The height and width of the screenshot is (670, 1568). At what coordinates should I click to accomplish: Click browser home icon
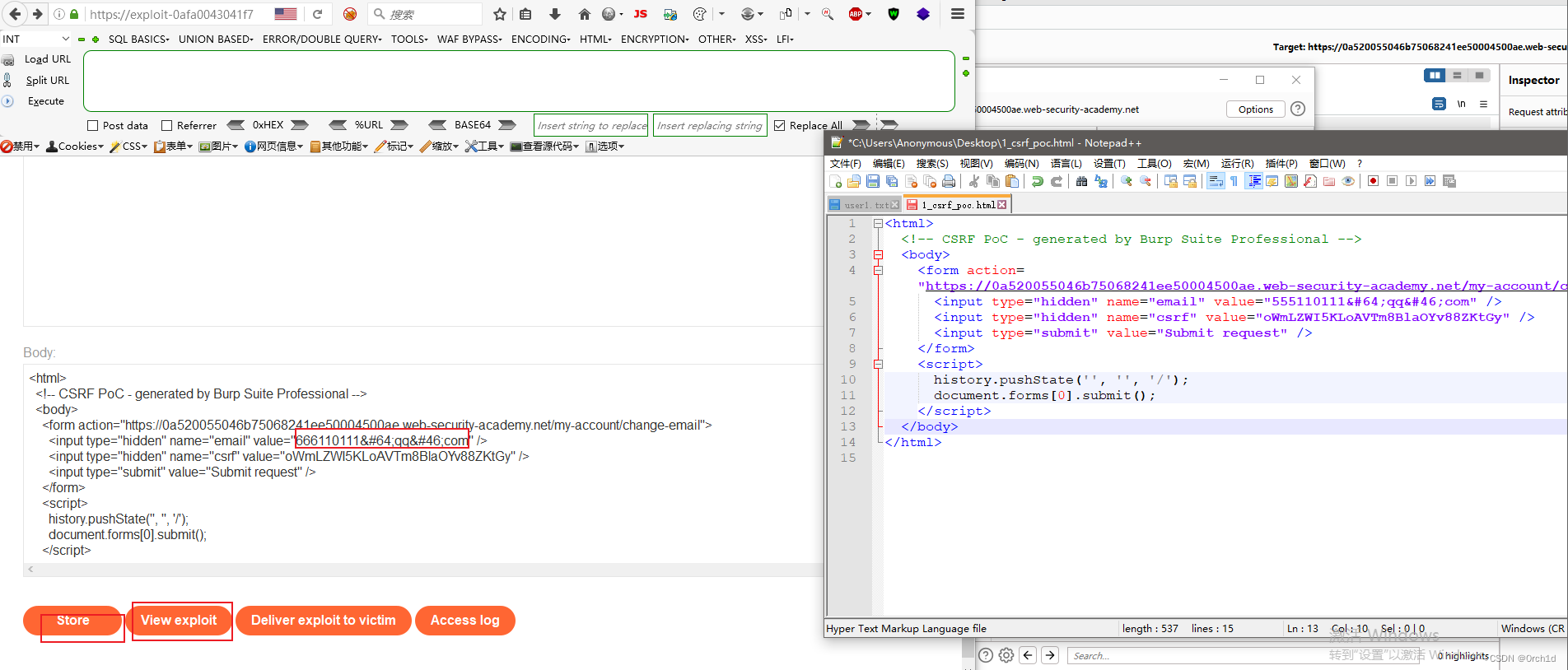(x=584, y=14)
